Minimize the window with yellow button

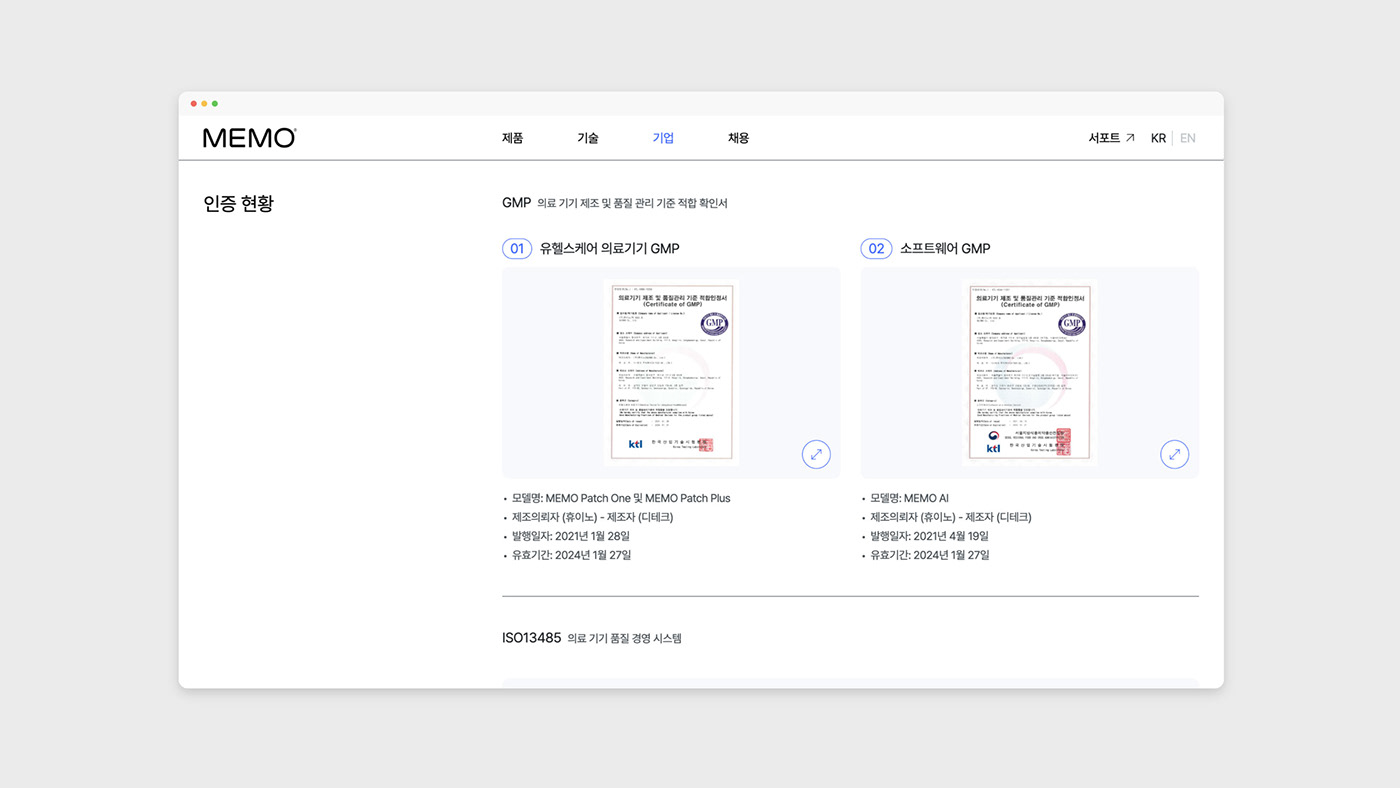pos(204,103)
